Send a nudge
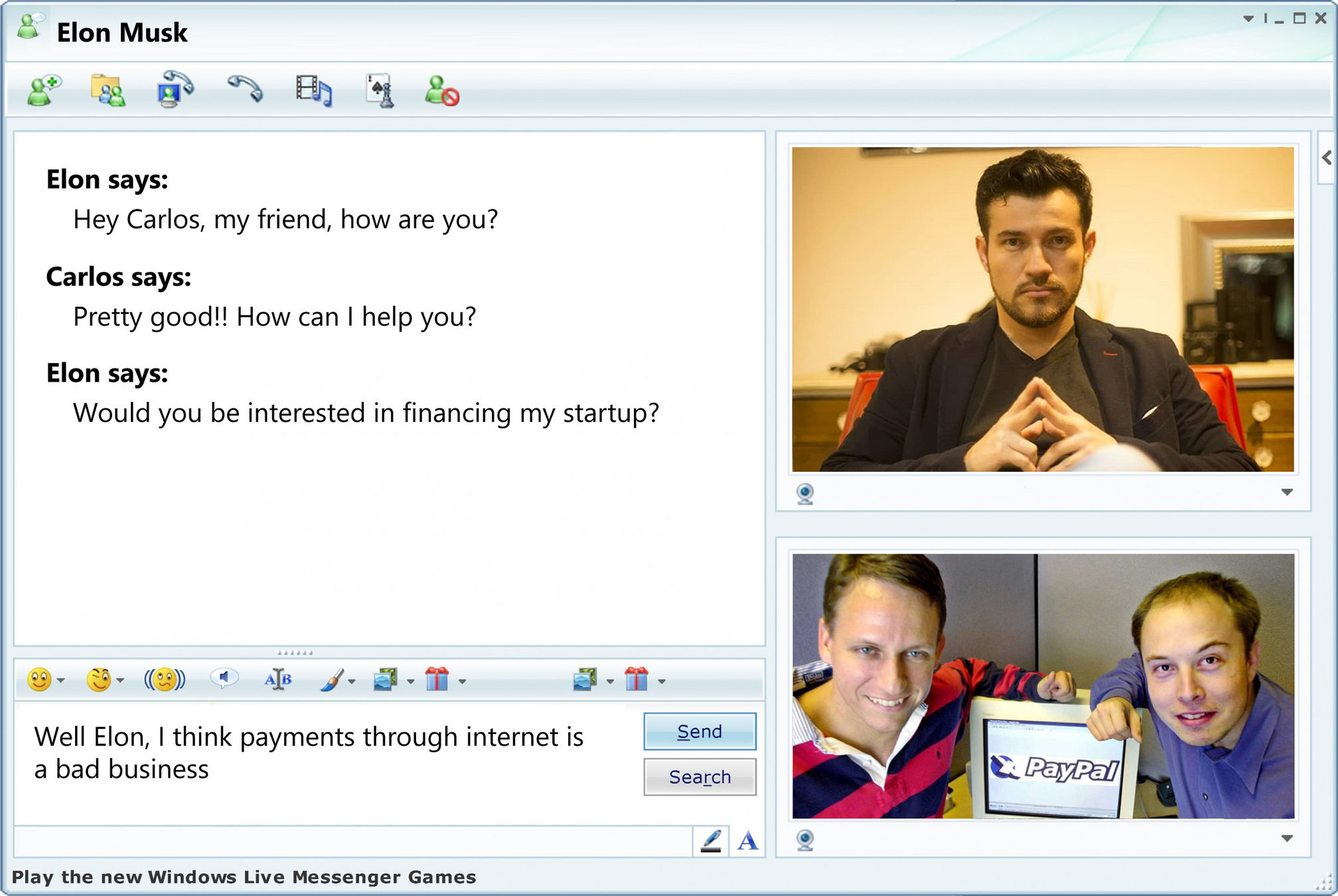This screenshot has height=896, width=1338. (x=164, y=680)
